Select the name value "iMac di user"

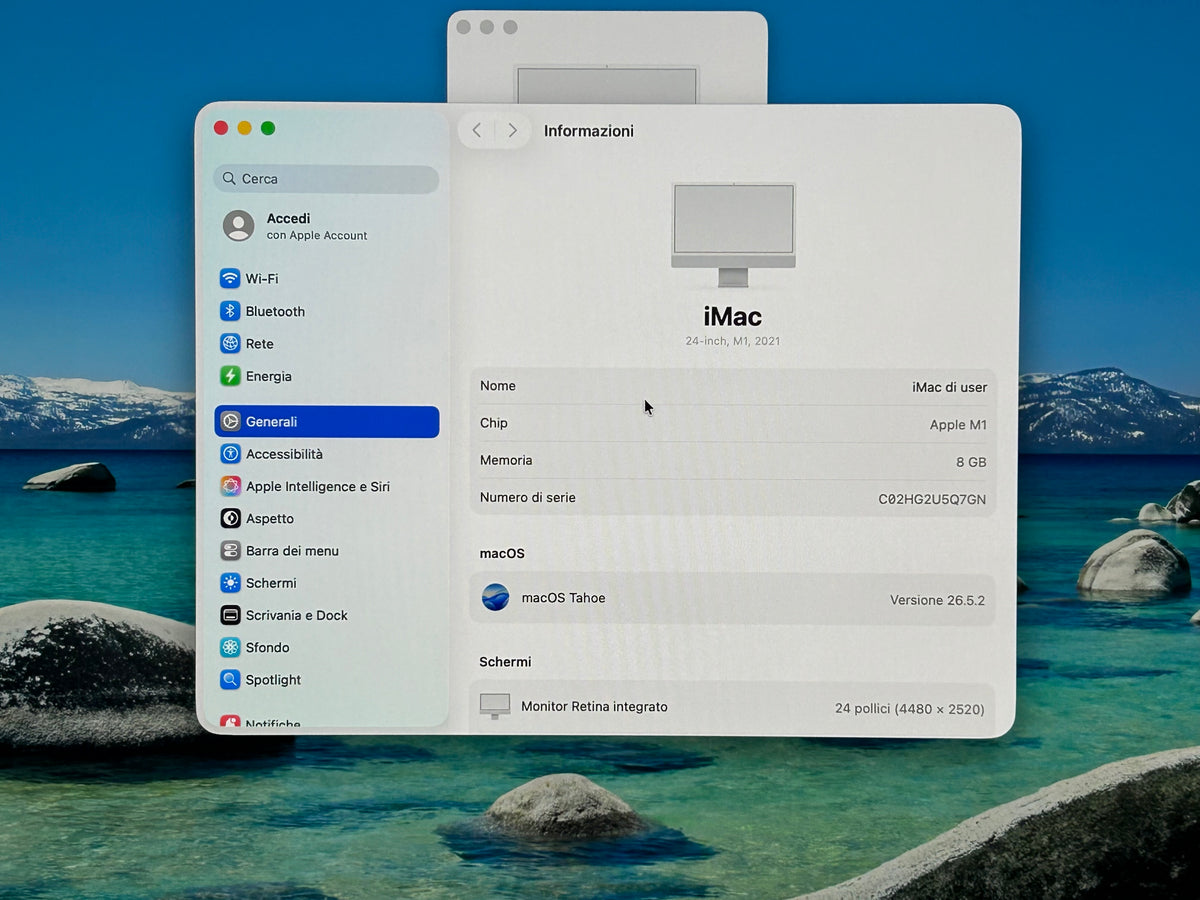(x=949, y=387)
